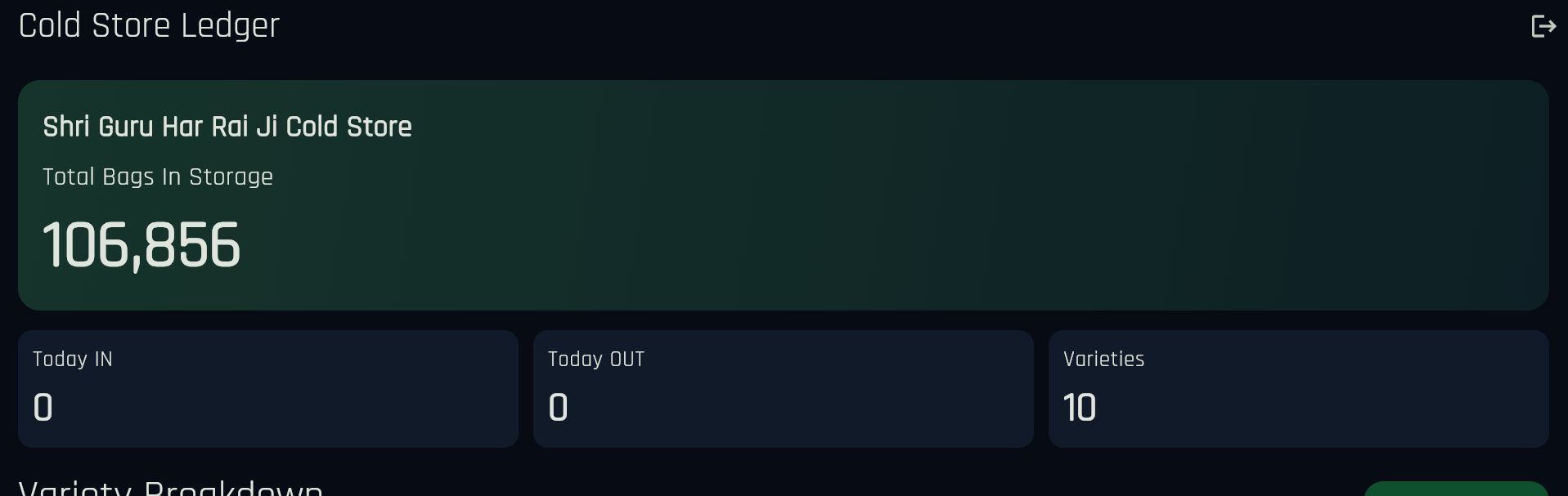The height and width of the screenshot is (496, 1568).
Task: Click the Variety Breakdown heading
Action: [170, 488]
